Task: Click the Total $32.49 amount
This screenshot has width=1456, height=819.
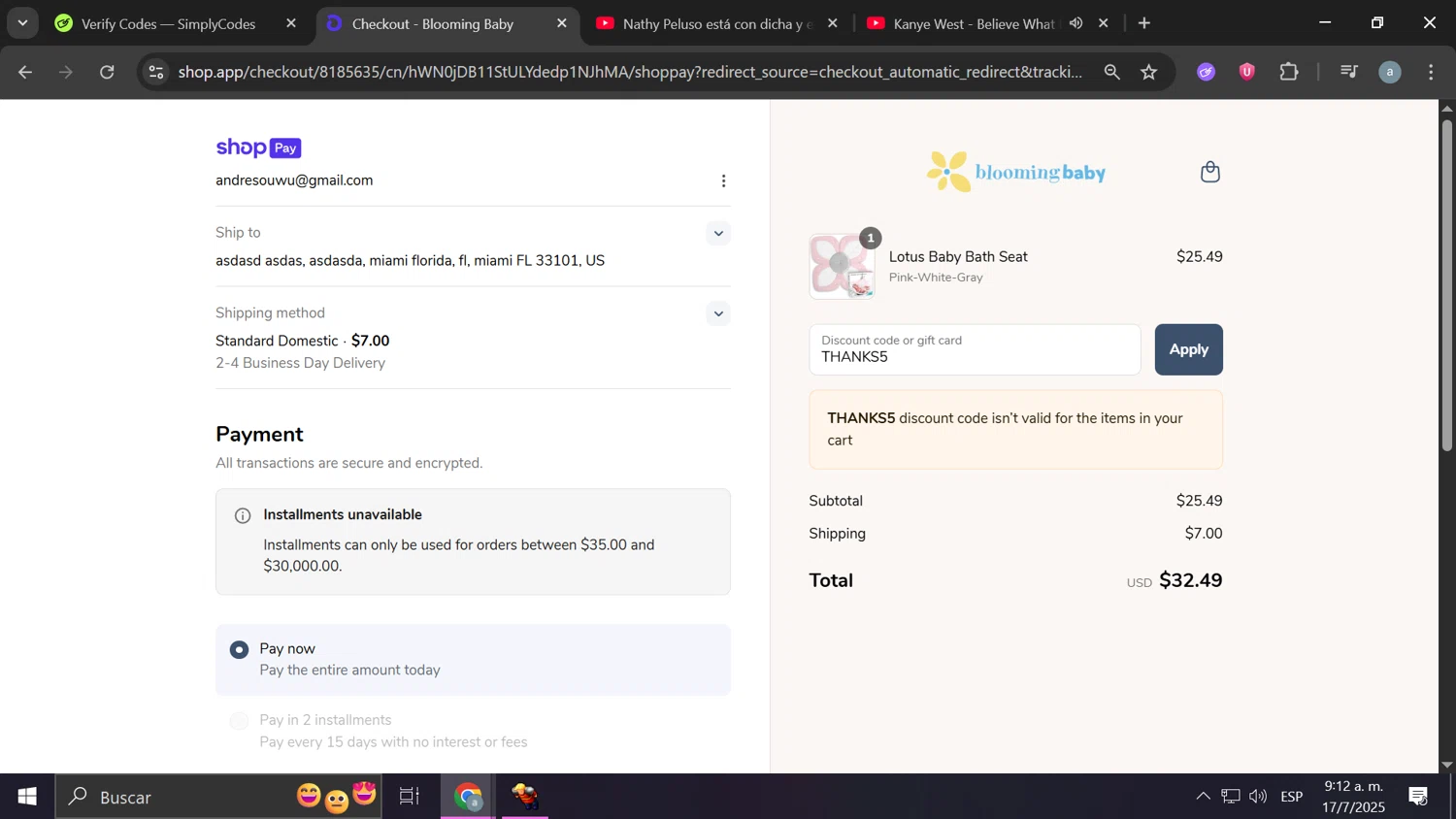Action: (1190, 580)
